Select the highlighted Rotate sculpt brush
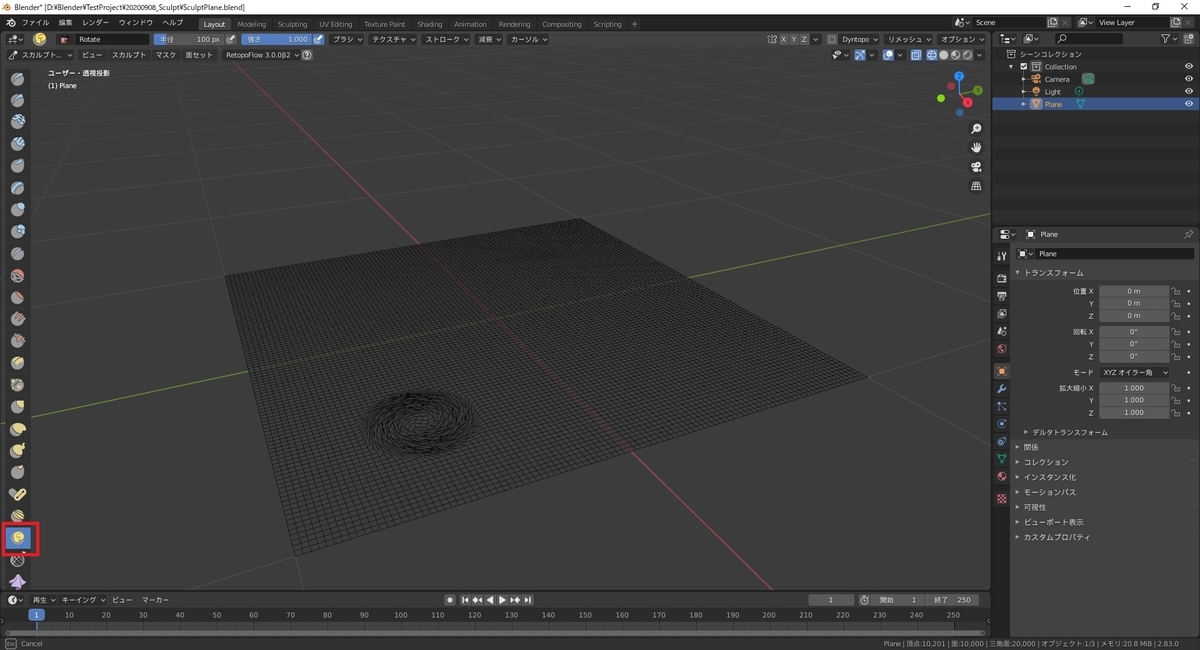 [18, 538]
